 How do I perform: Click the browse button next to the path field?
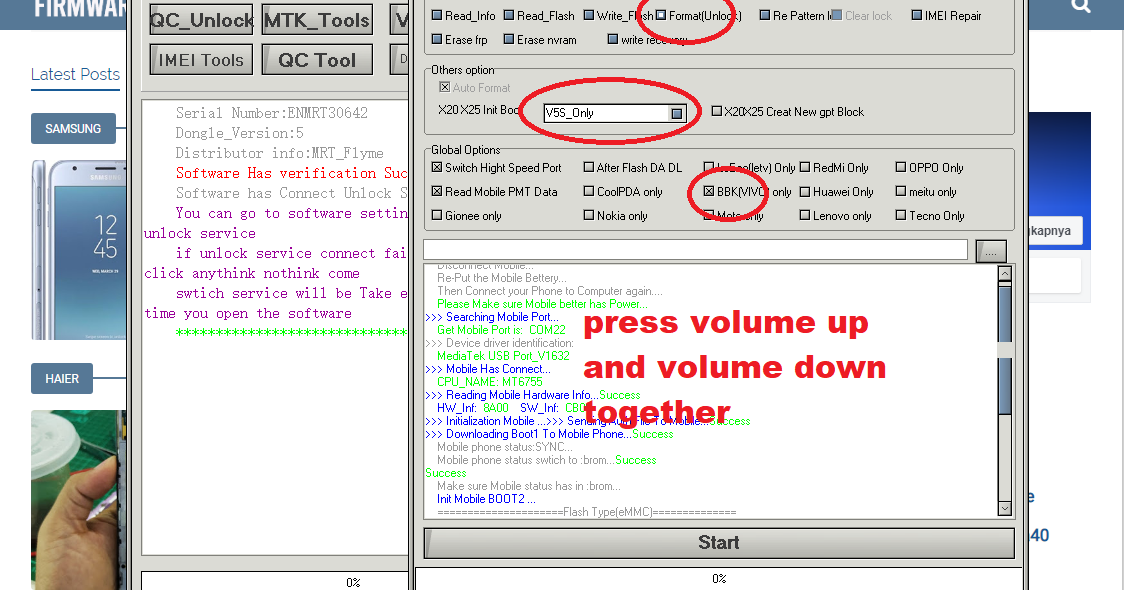pyautogui.click(x=991, y=251)
